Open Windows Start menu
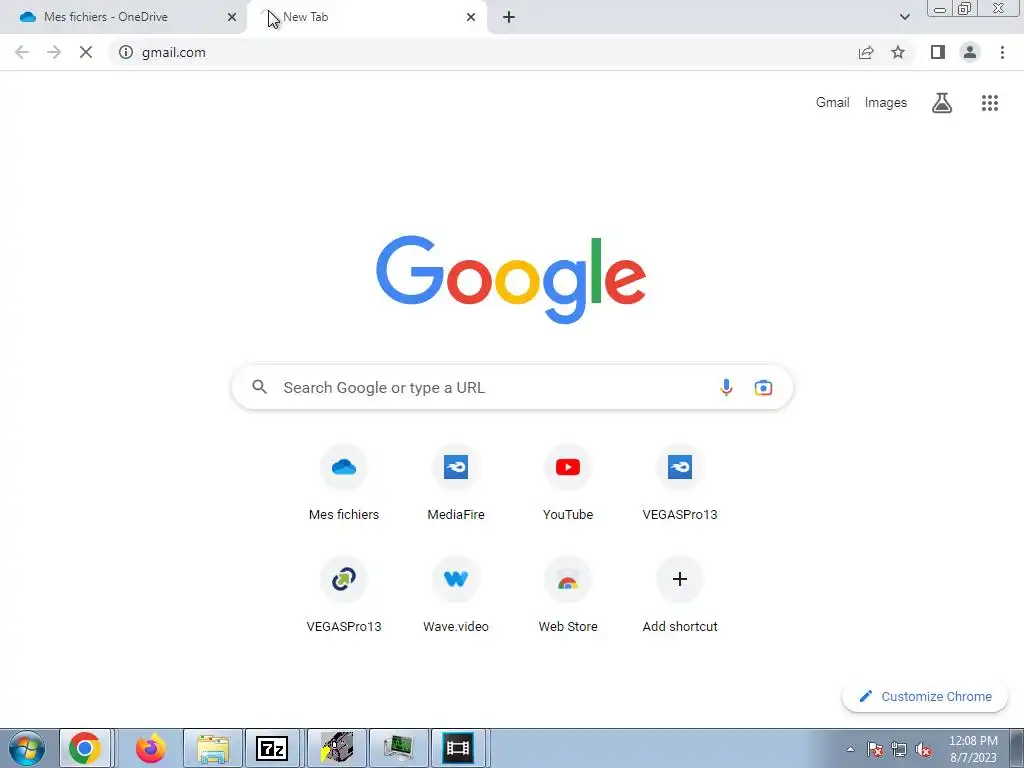Viewport: 1024px width, 768px height. point(27,748)
